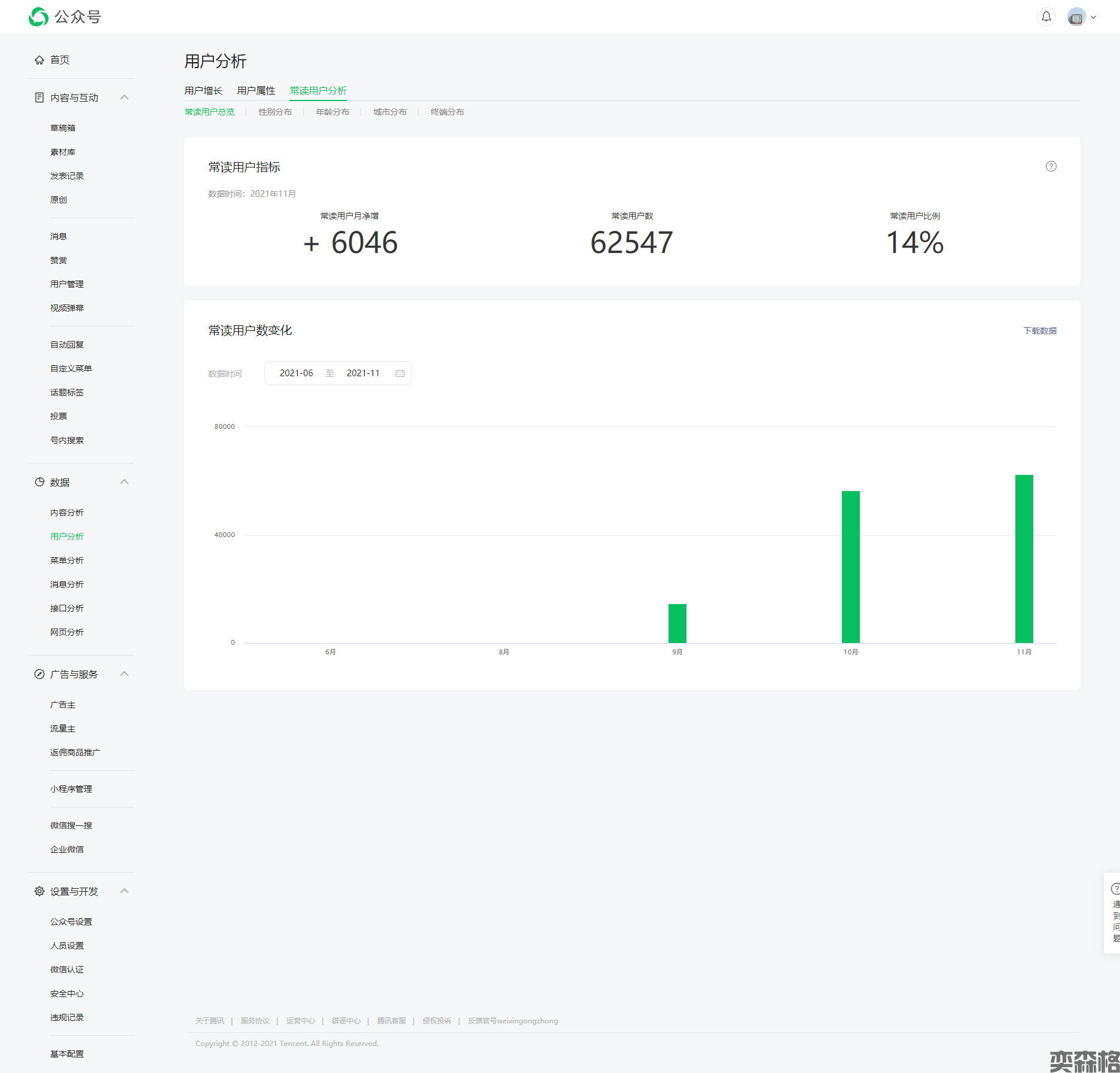Click the 下载数据 link
1120x1073 pixels.
tap(1039, 331)
